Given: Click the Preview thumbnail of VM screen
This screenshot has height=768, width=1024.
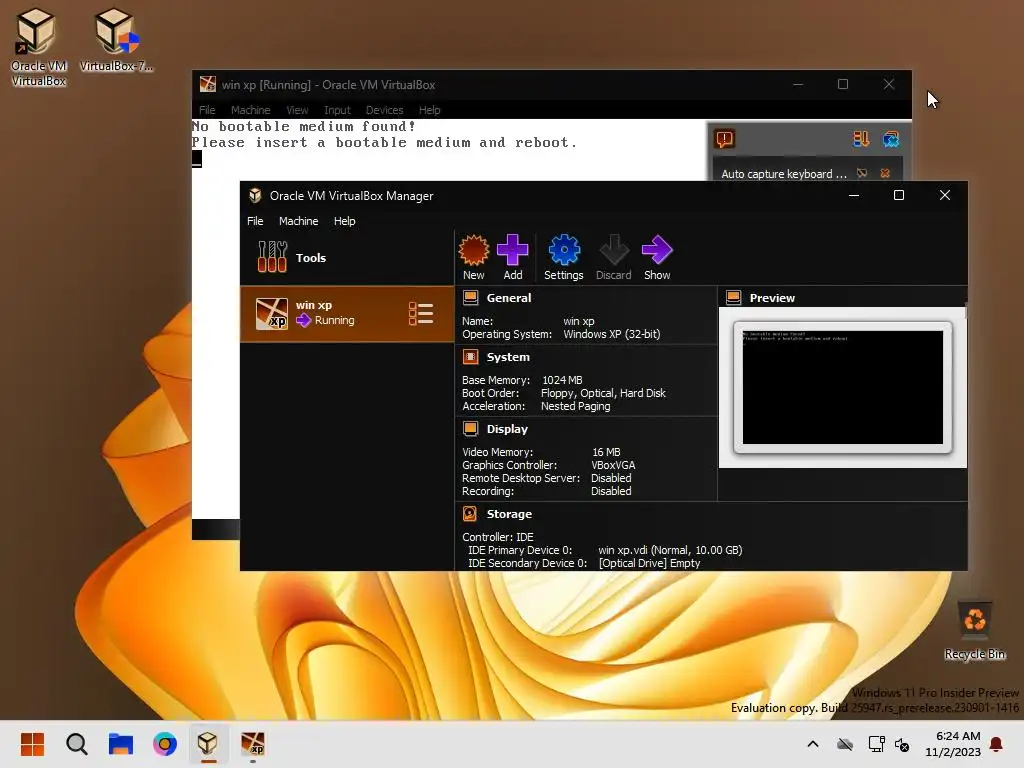Looking at the screenshot, I should (842, 387).
